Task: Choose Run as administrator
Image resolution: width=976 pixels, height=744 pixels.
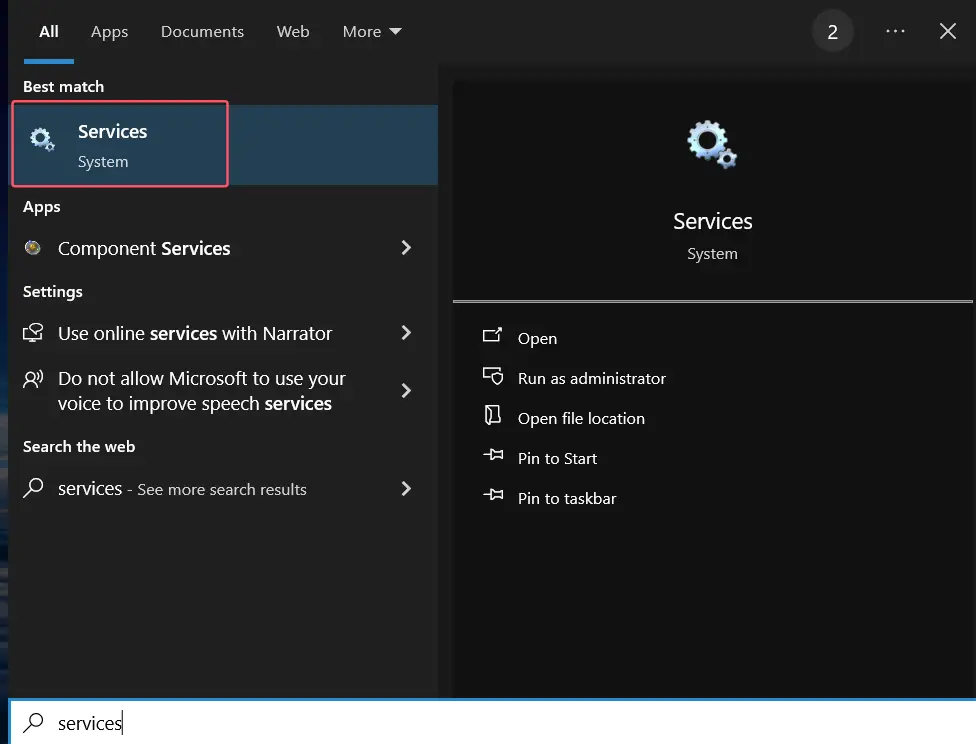Action: coord(591,379)
